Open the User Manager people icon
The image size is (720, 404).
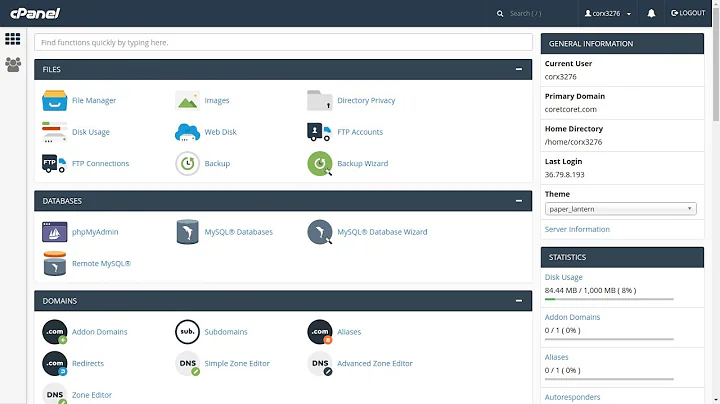click(13, 64)
